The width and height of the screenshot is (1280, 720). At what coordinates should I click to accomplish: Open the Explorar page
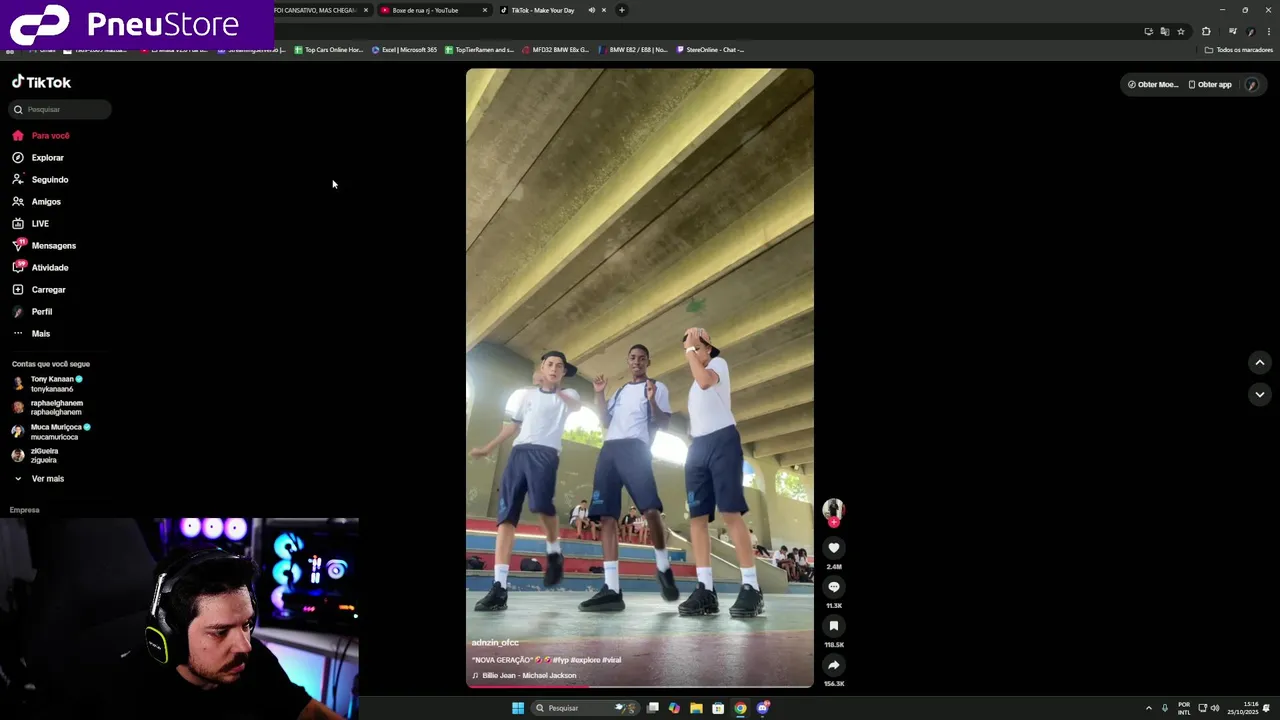38,157
